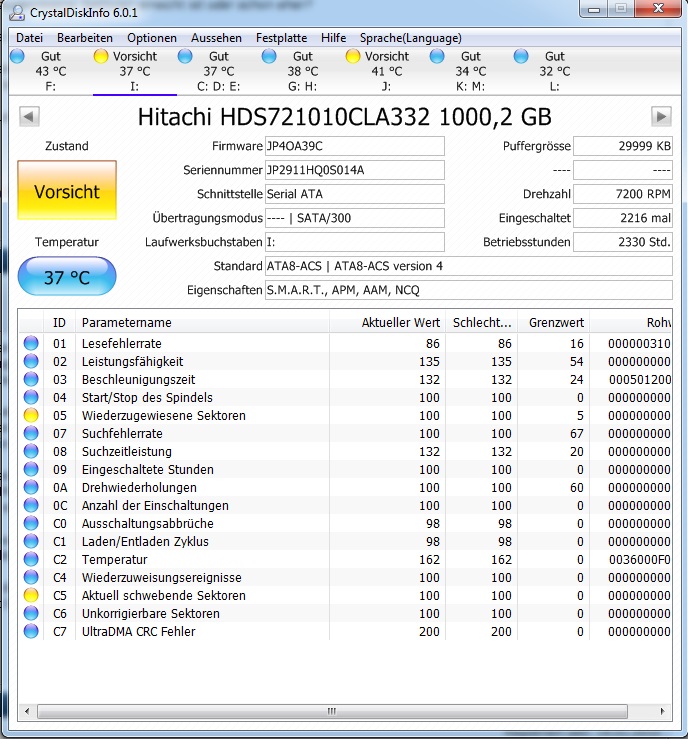688x739 pixels.
Task: Click the yellow Vorsicht health status button
Action: [x=67, y=190]
